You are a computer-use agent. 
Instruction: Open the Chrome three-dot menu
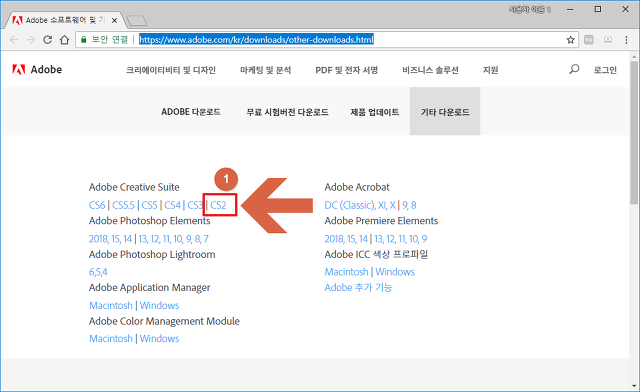pyautogui.click(x=626, y=40)
